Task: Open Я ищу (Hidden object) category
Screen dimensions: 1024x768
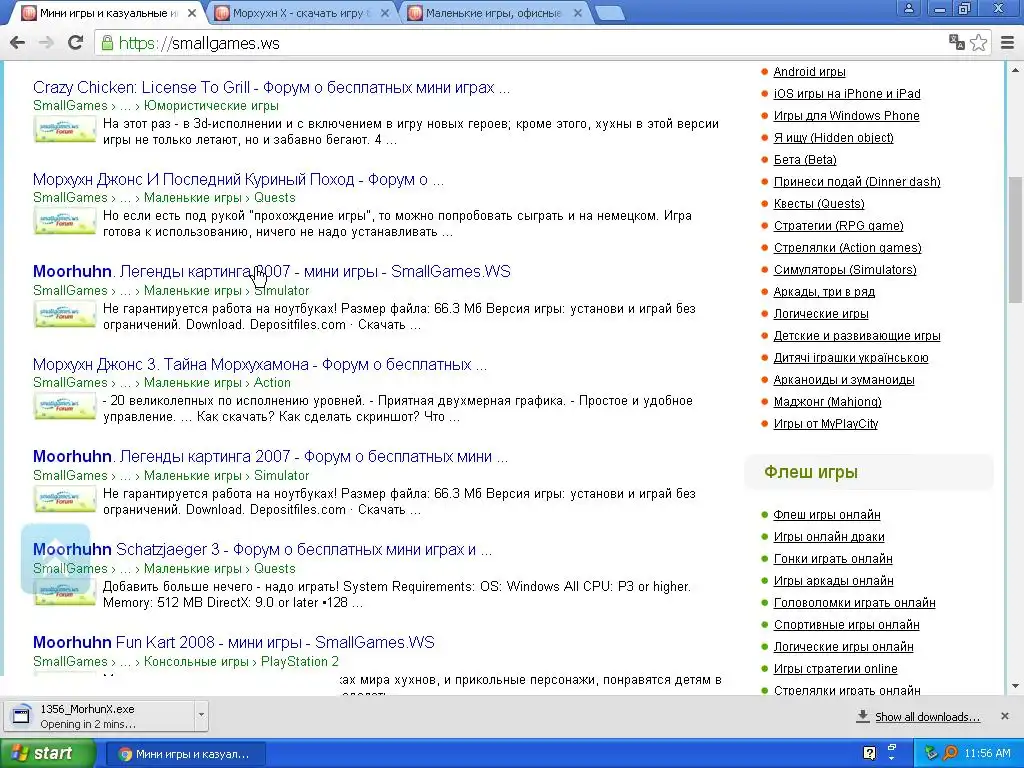Action: pyautogui.click(x=833, y=138)
